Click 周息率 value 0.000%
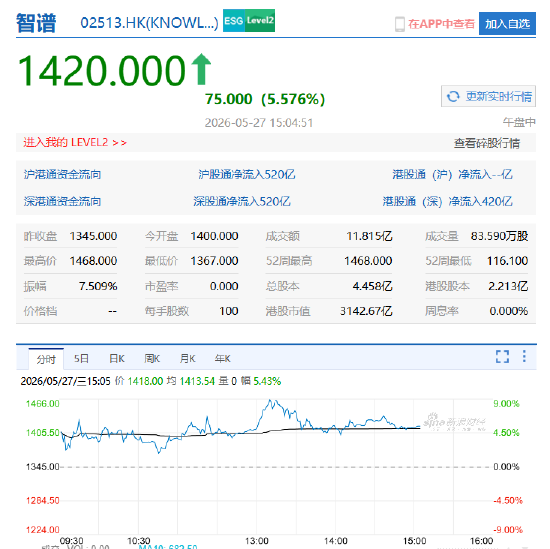 pyautogui.click(x=509, y=311)
